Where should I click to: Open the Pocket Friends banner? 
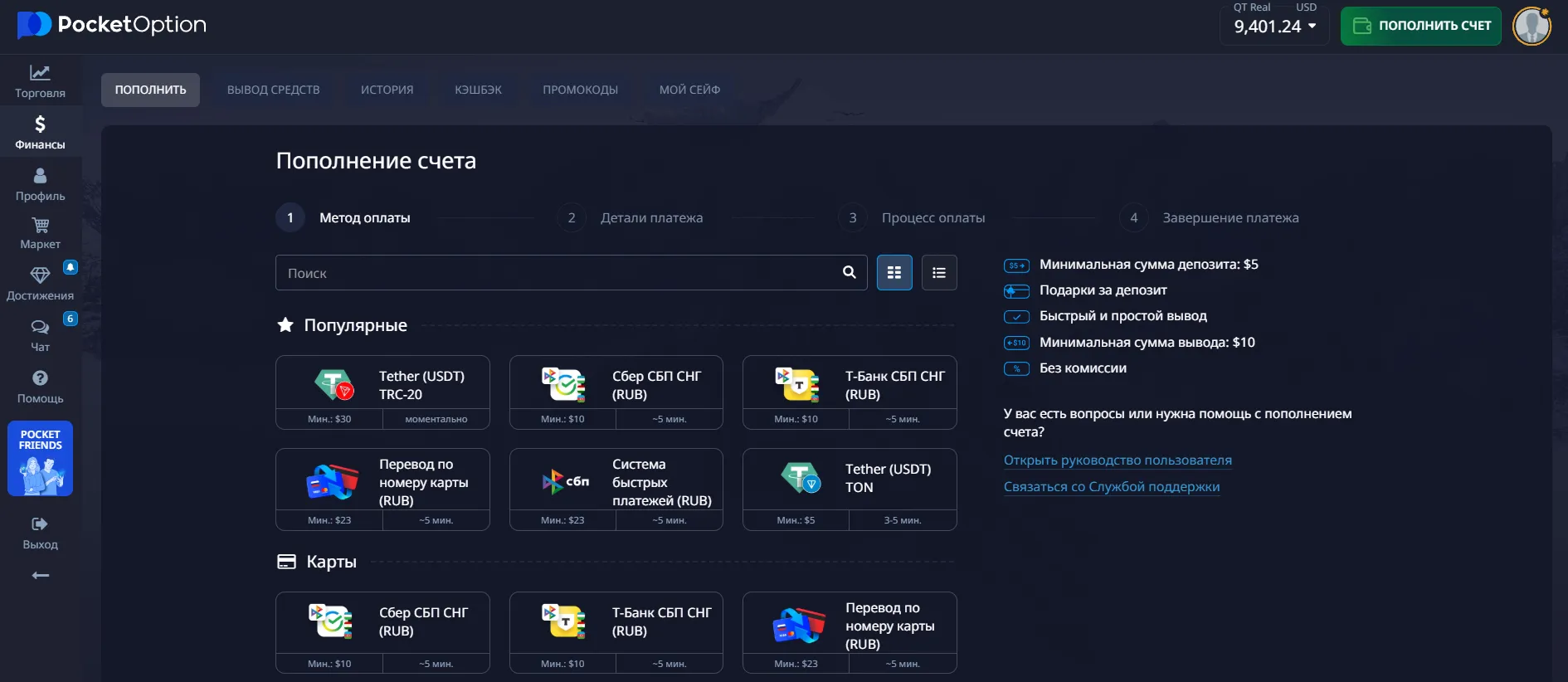tap(40, 459)
